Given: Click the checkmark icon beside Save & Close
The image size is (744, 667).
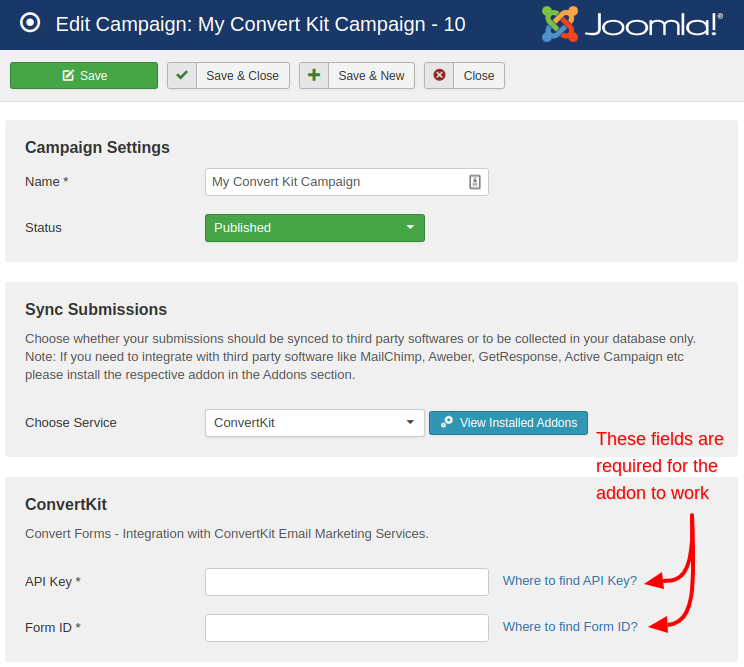Looking at the screenshot, I should tap(182, 75).
